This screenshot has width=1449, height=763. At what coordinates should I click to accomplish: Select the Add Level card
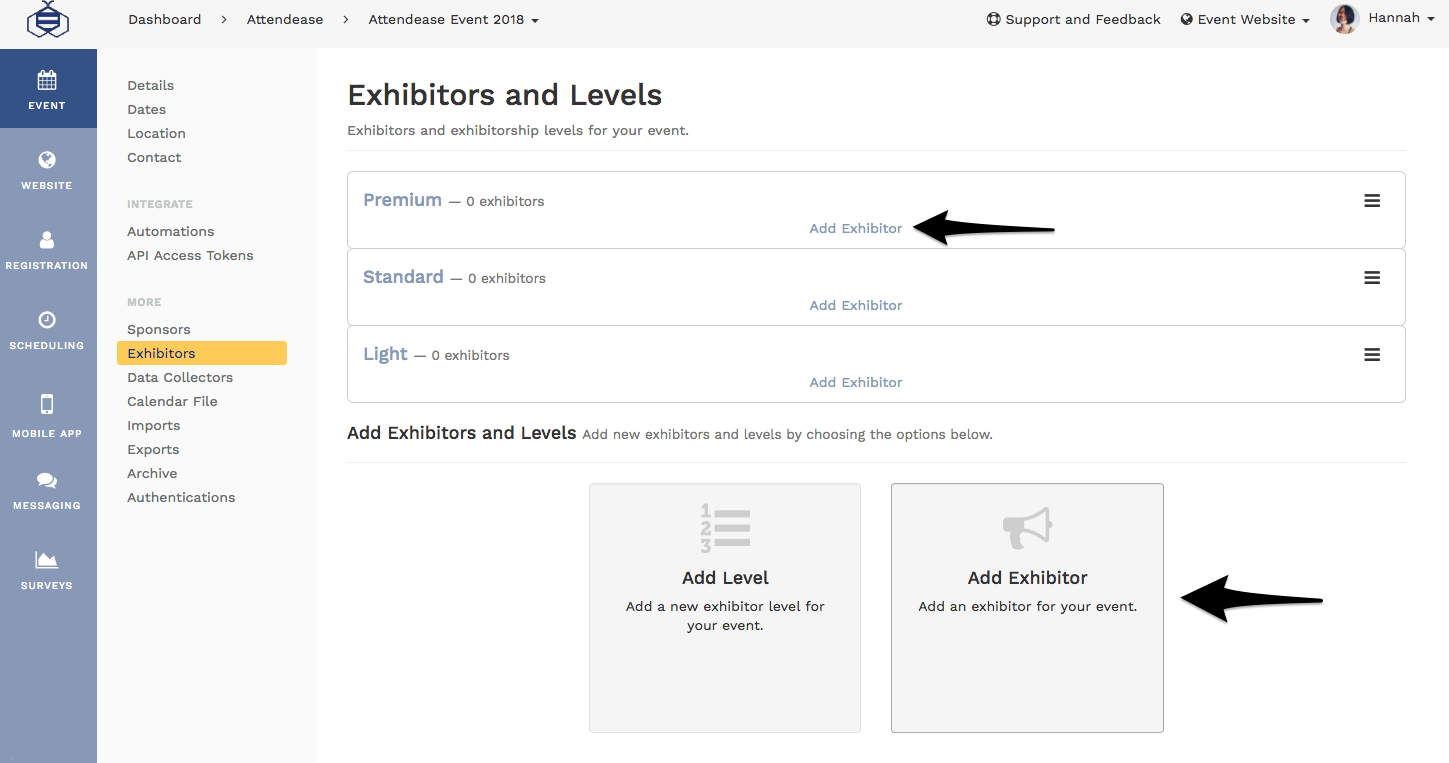(x=724, y=607)
